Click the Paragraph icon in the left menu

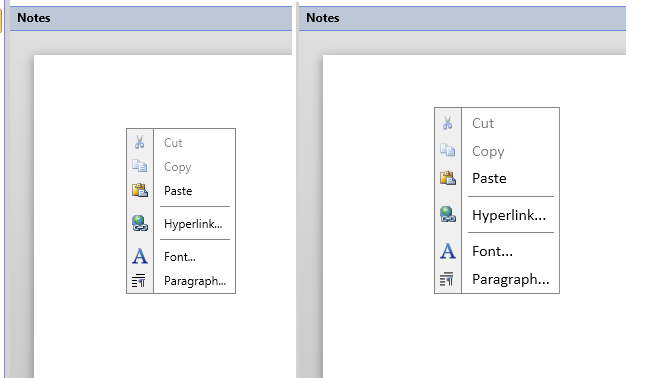(139, 281)
